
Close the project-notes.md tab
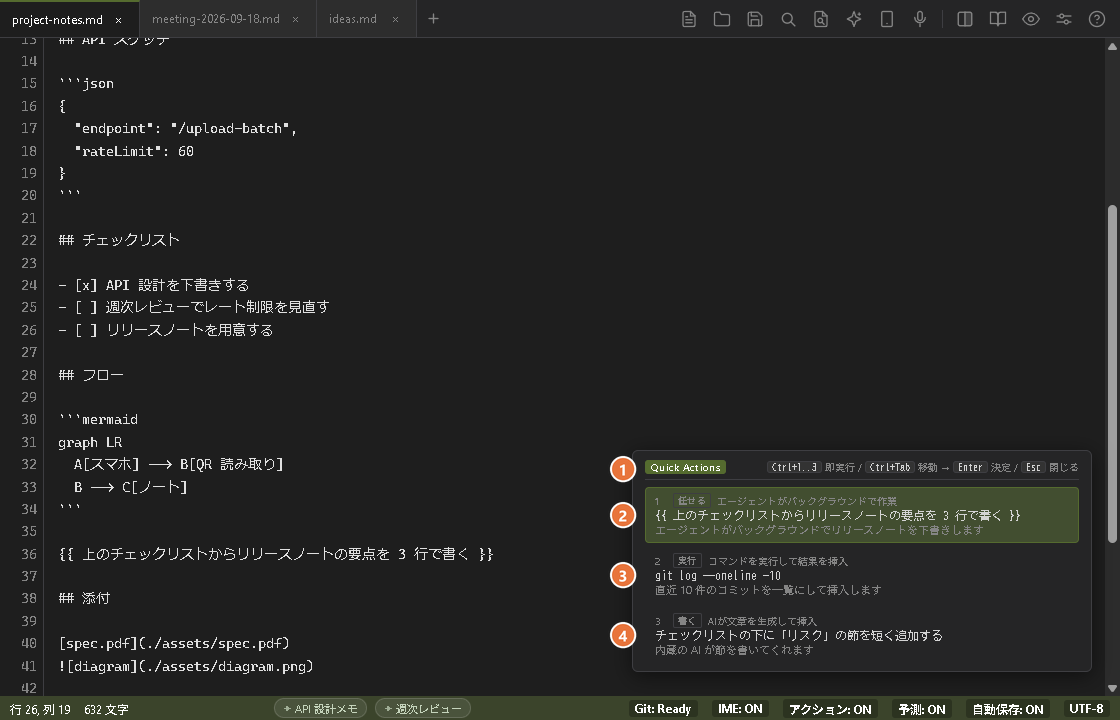[119, 20]
